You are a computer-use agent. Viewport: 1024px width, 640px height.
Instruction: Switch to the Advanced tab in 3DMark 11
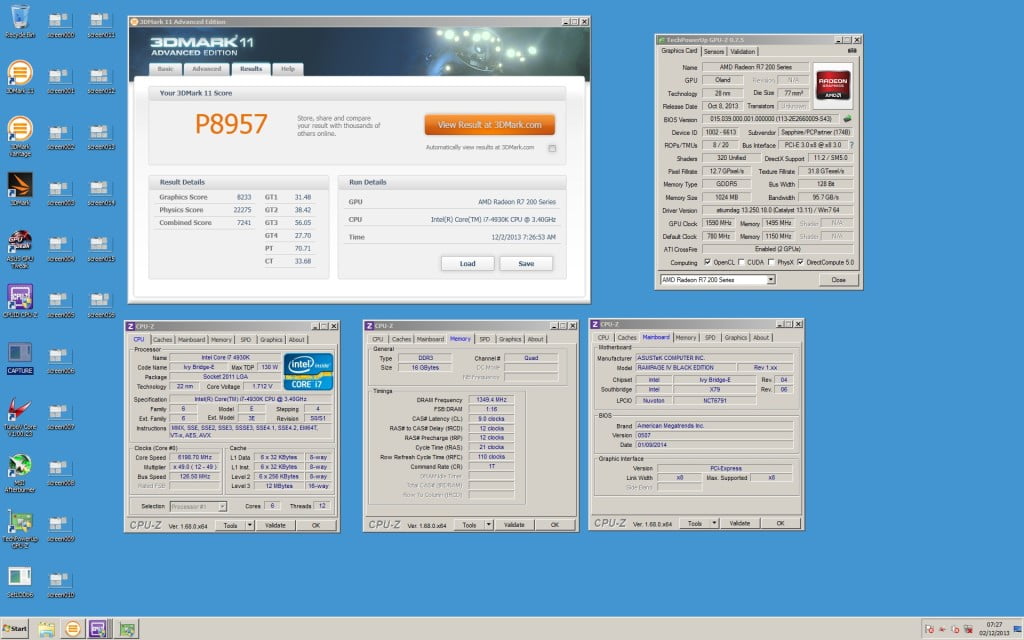(206, 69)
